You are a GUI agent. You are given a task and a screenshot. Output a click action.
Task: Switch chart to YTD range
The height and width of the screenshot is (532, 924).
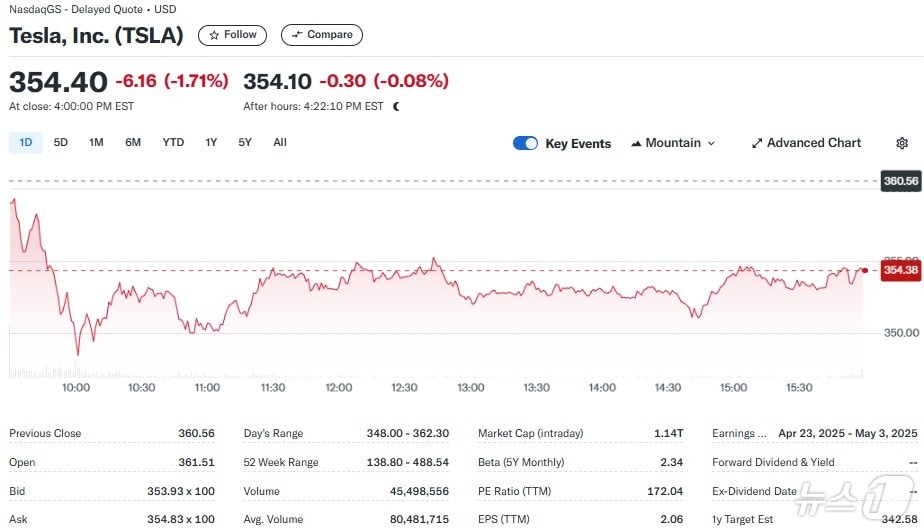click(x=173, y=142)
